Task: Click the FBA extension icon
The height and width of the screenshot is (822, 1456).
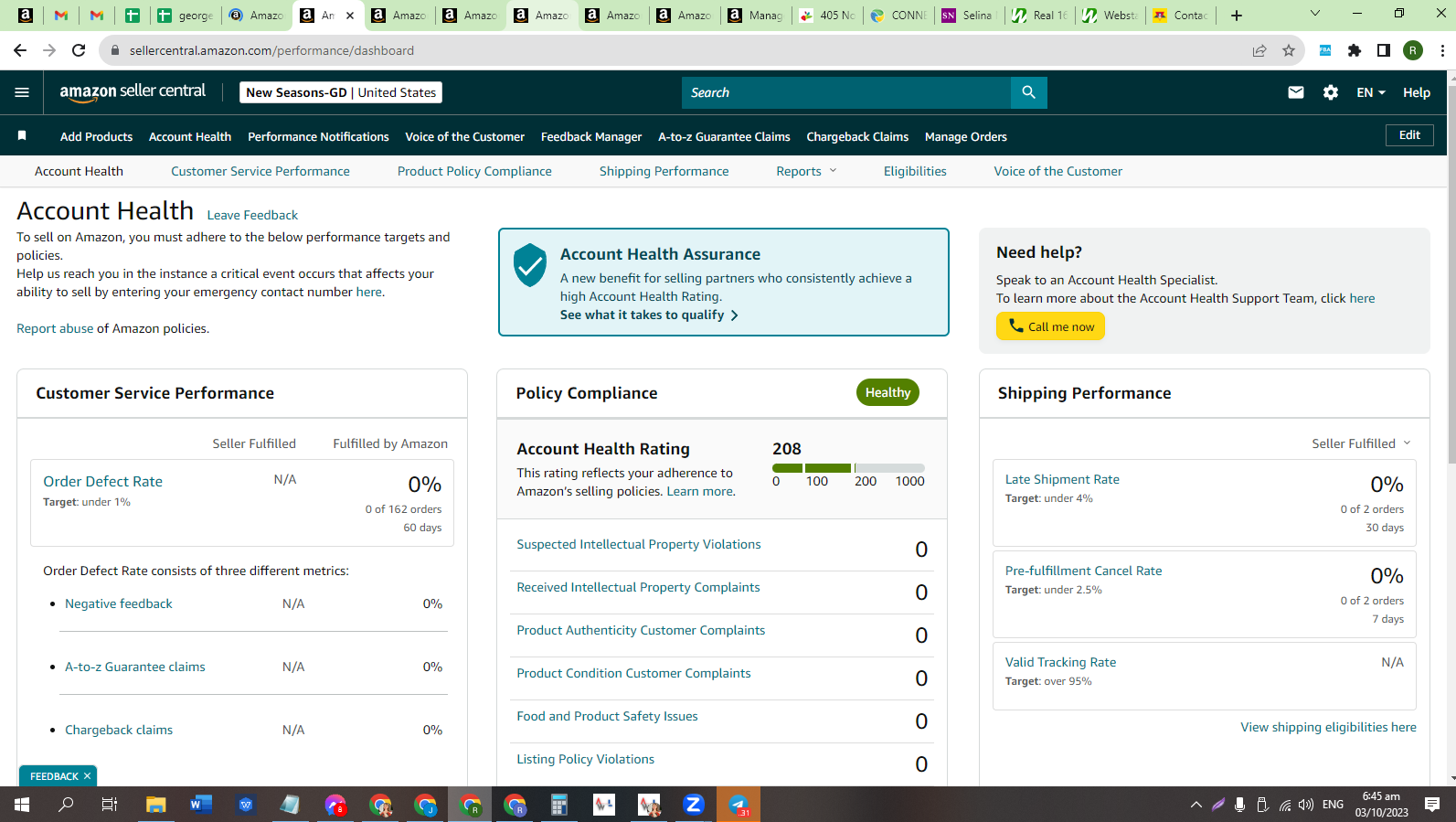Action: pos(1324,50)
